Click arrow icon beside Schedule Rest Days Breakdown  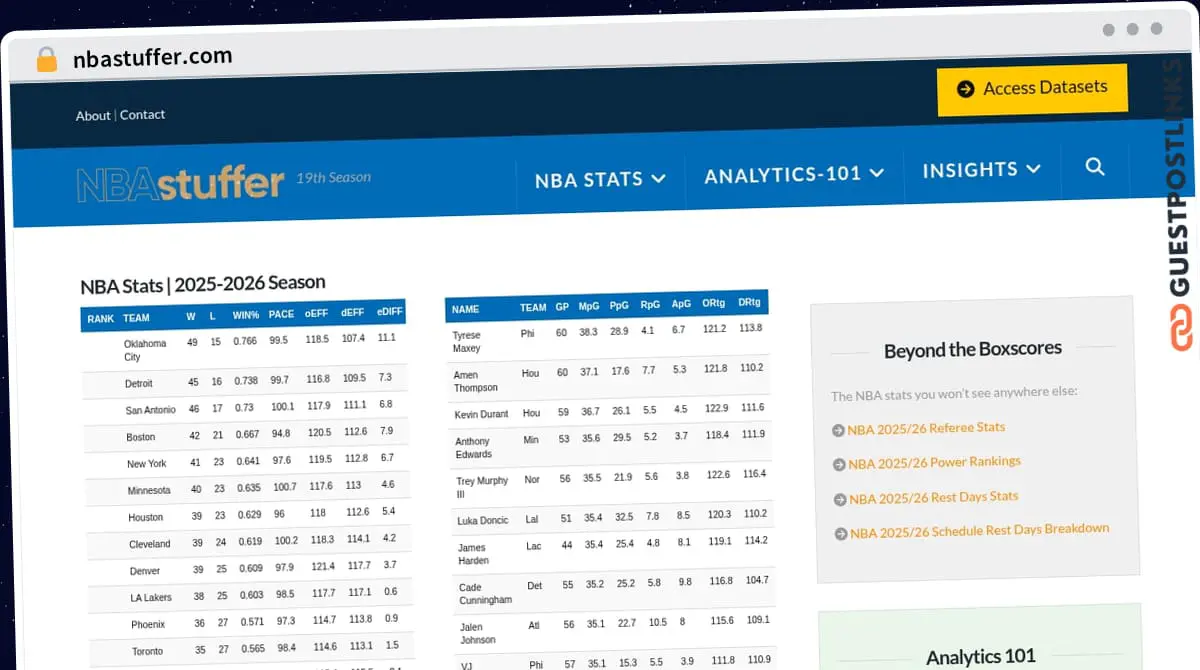coord(841,534)
